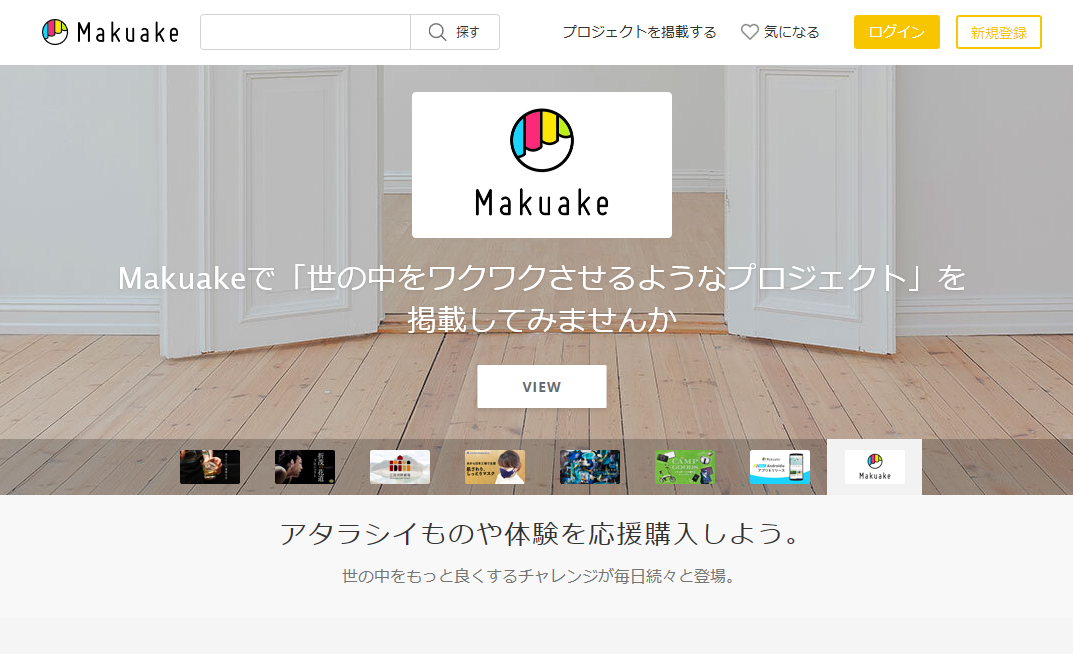Screen dimensions: 1073x654
Task: Click the Makuake logo in the header
Action: click(110, 32)
